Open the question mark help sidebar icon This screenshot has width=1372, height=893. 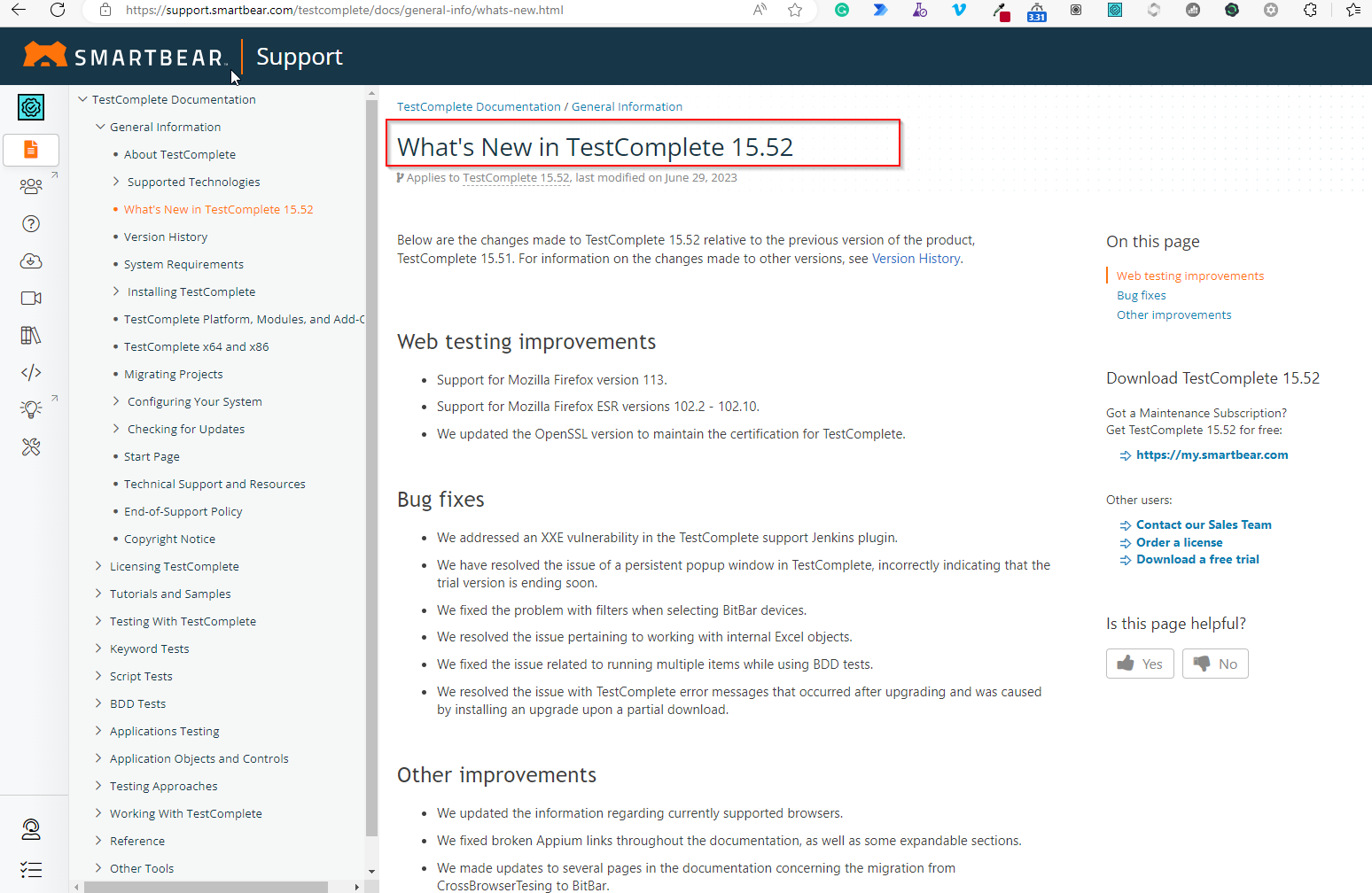(x=31, y=224)
